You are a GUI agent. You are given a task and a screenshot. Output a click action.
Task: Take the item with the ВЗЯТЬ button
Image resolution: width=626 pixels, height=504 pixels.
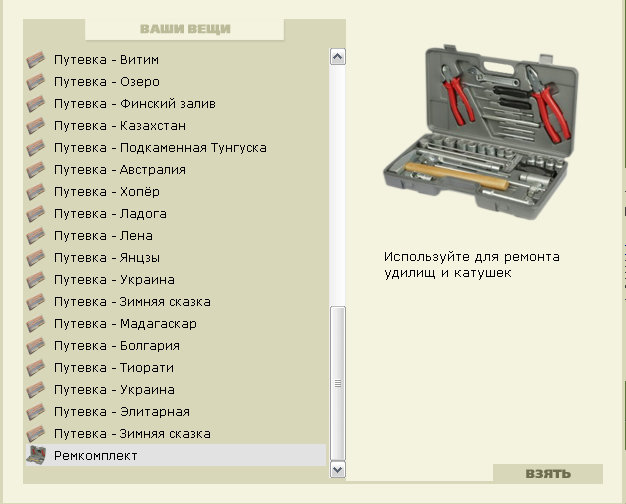548,474
